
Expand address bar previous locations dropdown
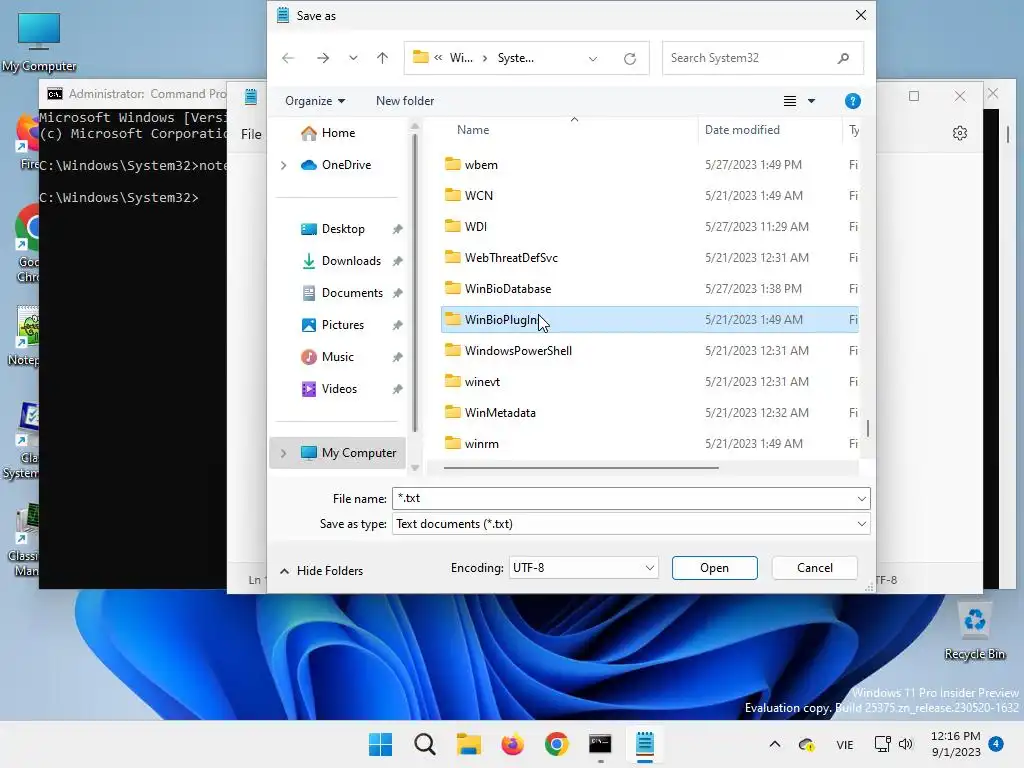click(x=593, y=59)
